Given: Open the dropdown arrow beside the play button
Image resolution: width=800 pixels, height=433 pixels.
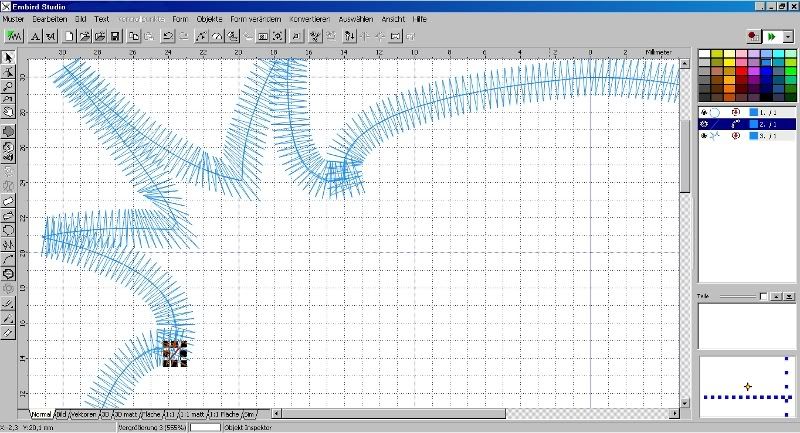Looking at the screenshot, I should click(788, 37).
